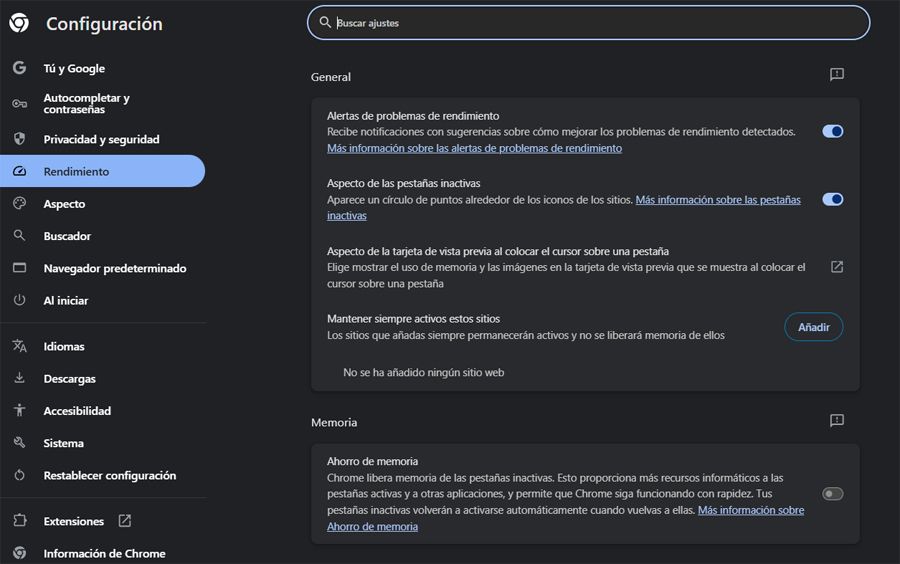Click the Idiomas translate icon
Screen dimensions: 900x564
pyautogui.click(x=20, y=346)
